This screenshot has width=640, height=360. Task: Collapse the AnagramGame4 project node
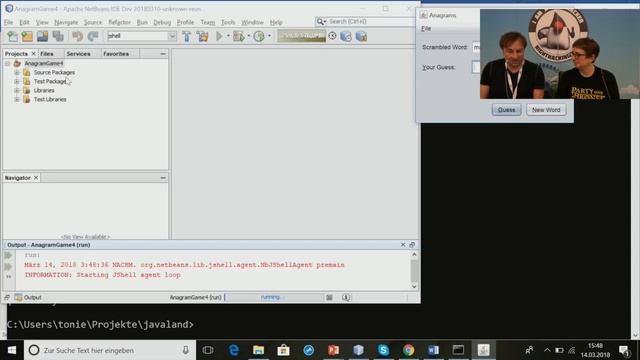(7, 63)
